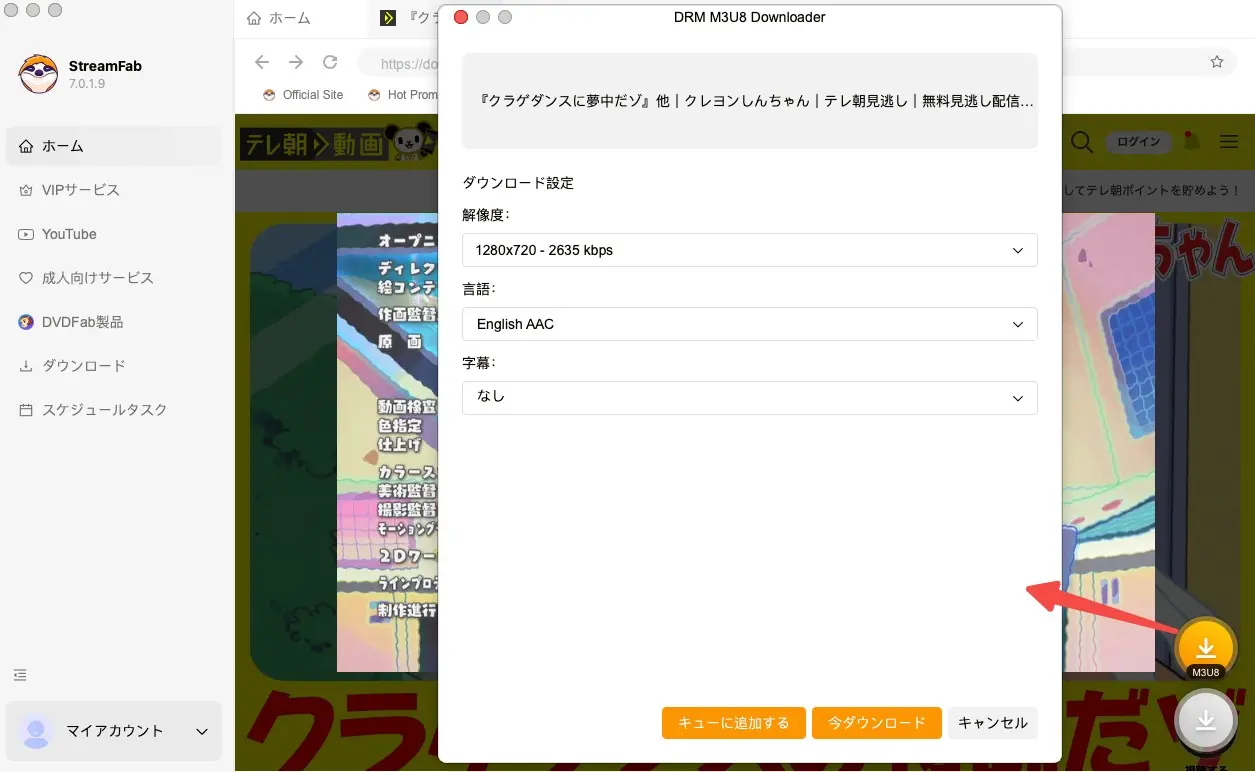Click the home icon beside ホーム
This screenshot has width=1255, height=772.
click(x=26, y=146)
